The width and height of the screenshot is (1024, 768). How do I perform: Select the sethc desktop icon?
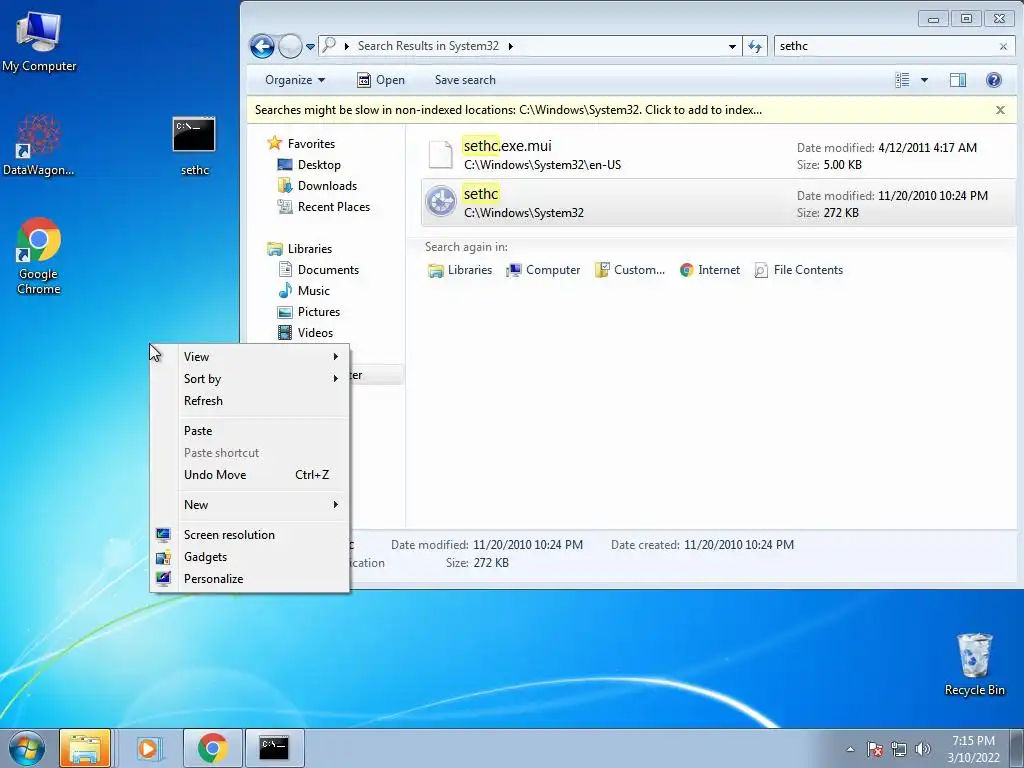[194, 146]
